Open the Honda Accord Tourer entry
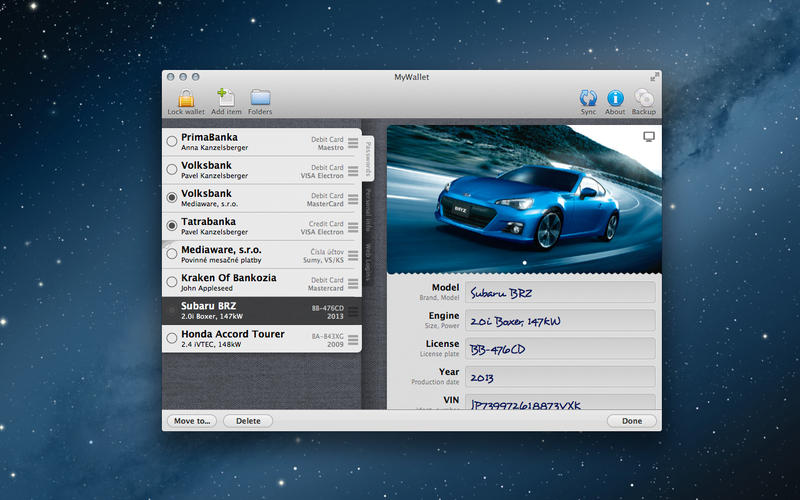The image size is (800, 500). tap(262, 338)
